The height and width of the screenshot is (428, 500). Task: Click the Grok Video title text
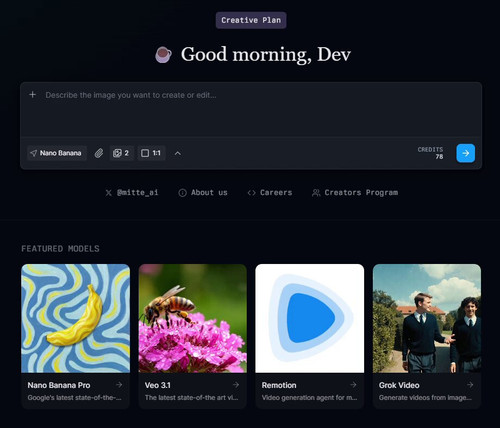coord(399,385)
